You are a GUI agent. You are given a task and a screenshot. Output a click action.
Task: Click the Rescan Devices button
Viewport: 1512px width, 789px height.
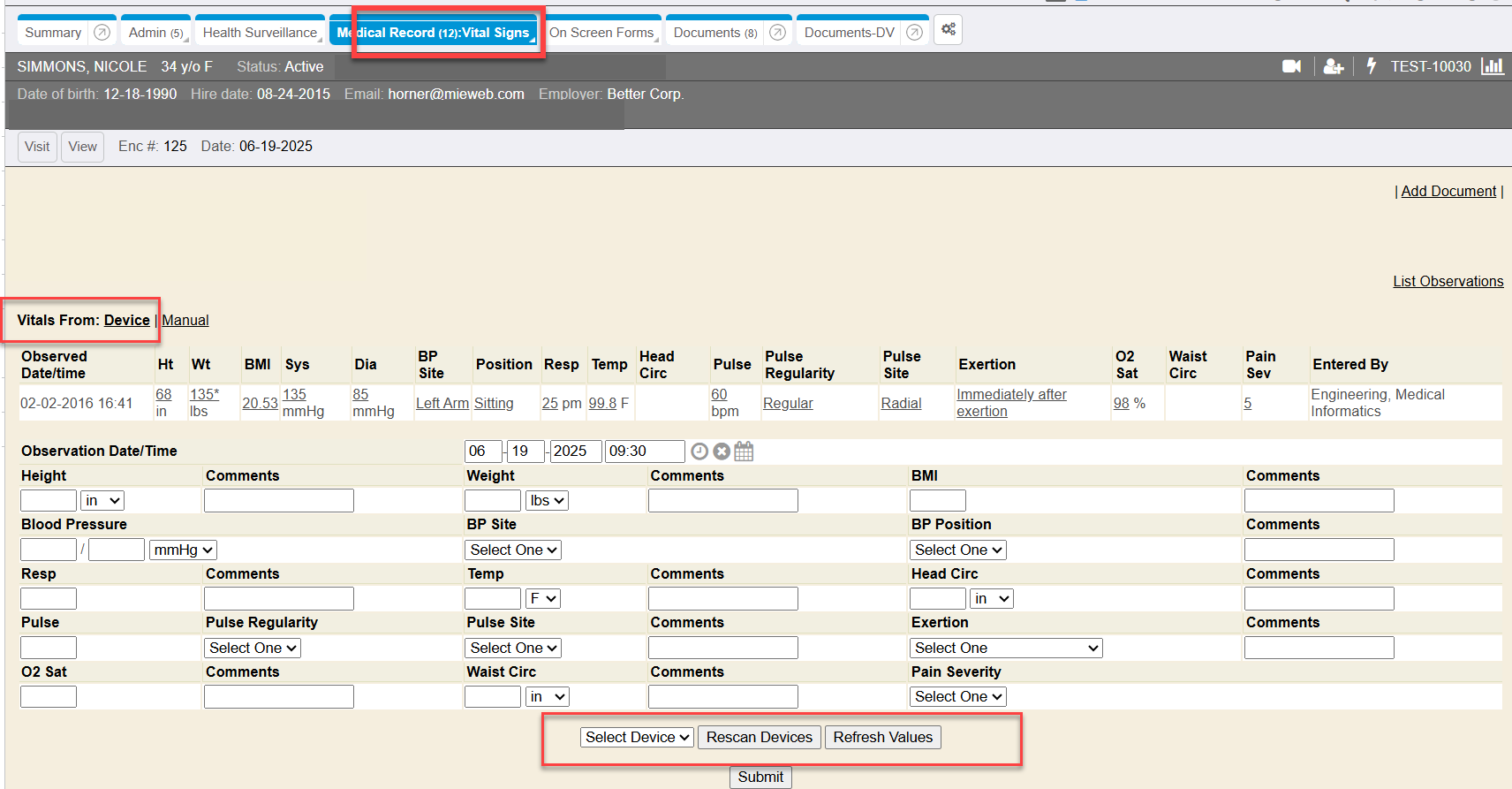coord(759,737)
